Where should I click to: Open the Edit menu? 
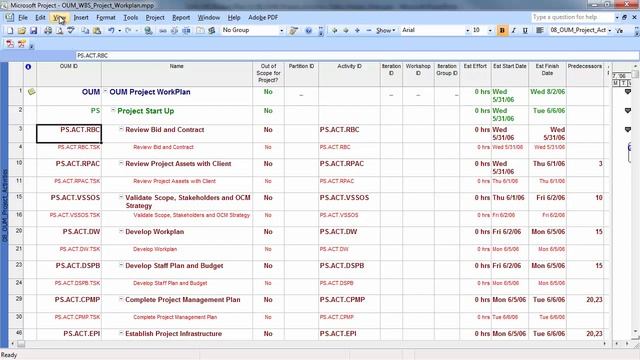40,18
